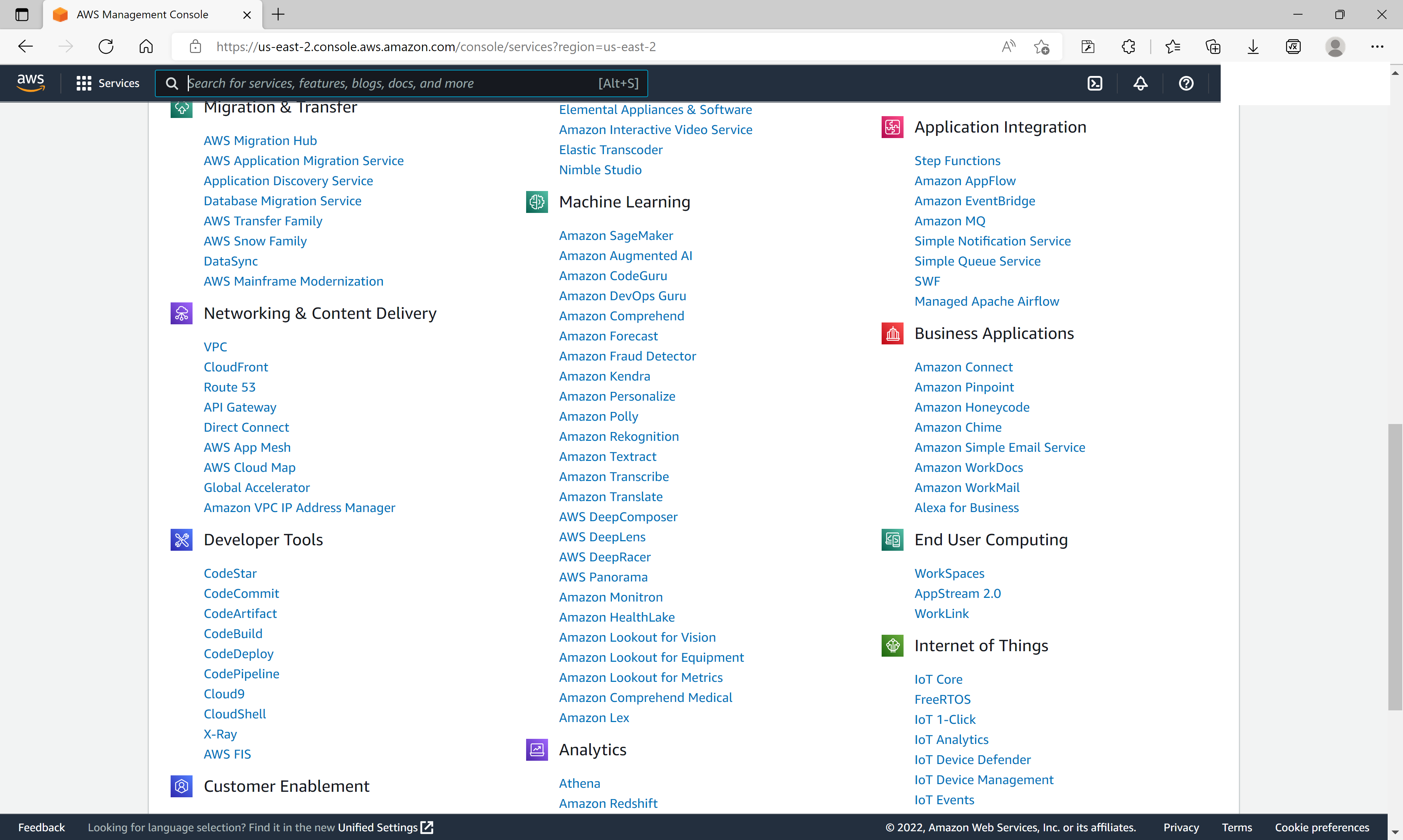Screen dimensions: 1403x840
Task: Open the Services grid menu
Action: tap(107, 83)
